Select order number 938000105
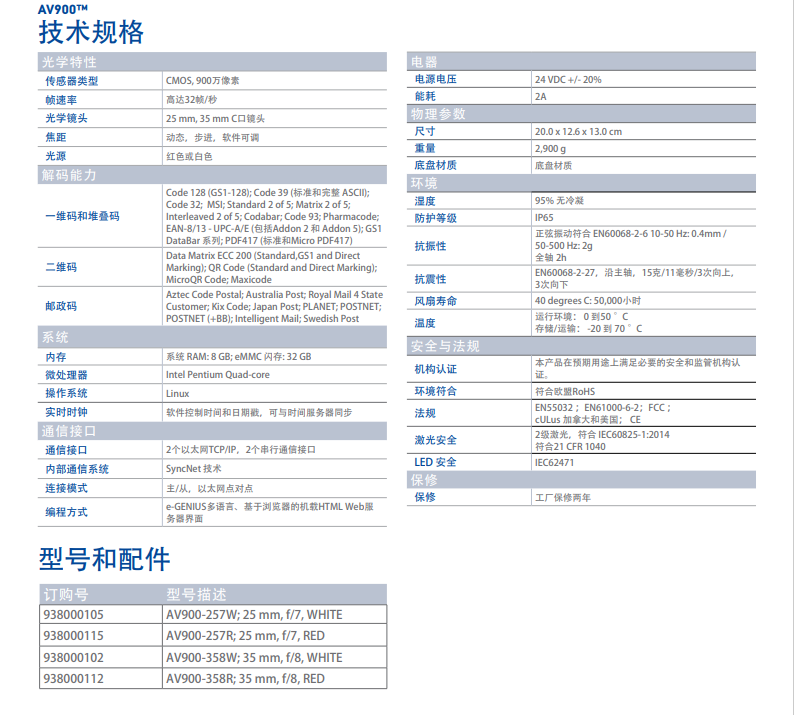 [x=73, y=615]
